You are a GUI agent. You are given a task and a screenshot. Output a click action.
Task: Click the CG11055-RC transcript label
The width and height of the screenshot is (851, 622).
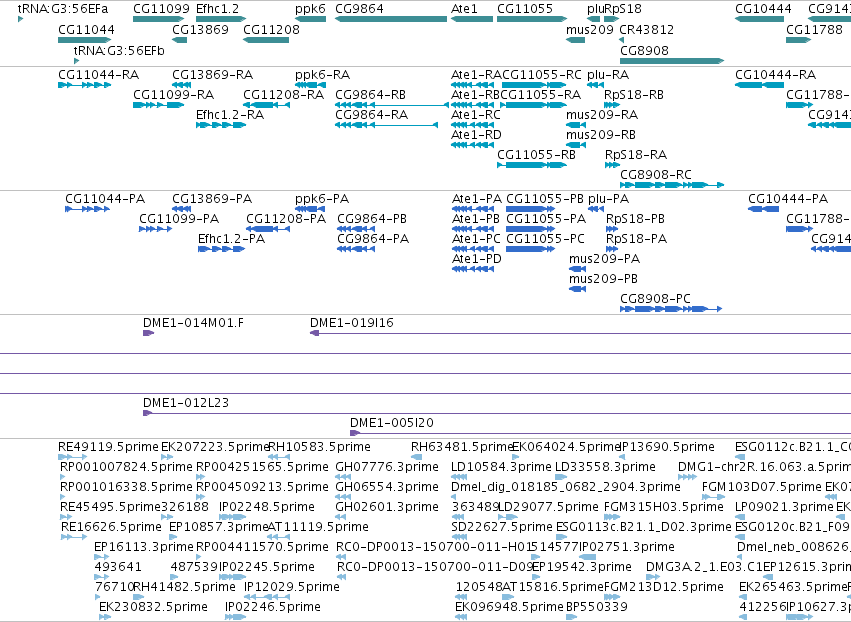point(542,74)
